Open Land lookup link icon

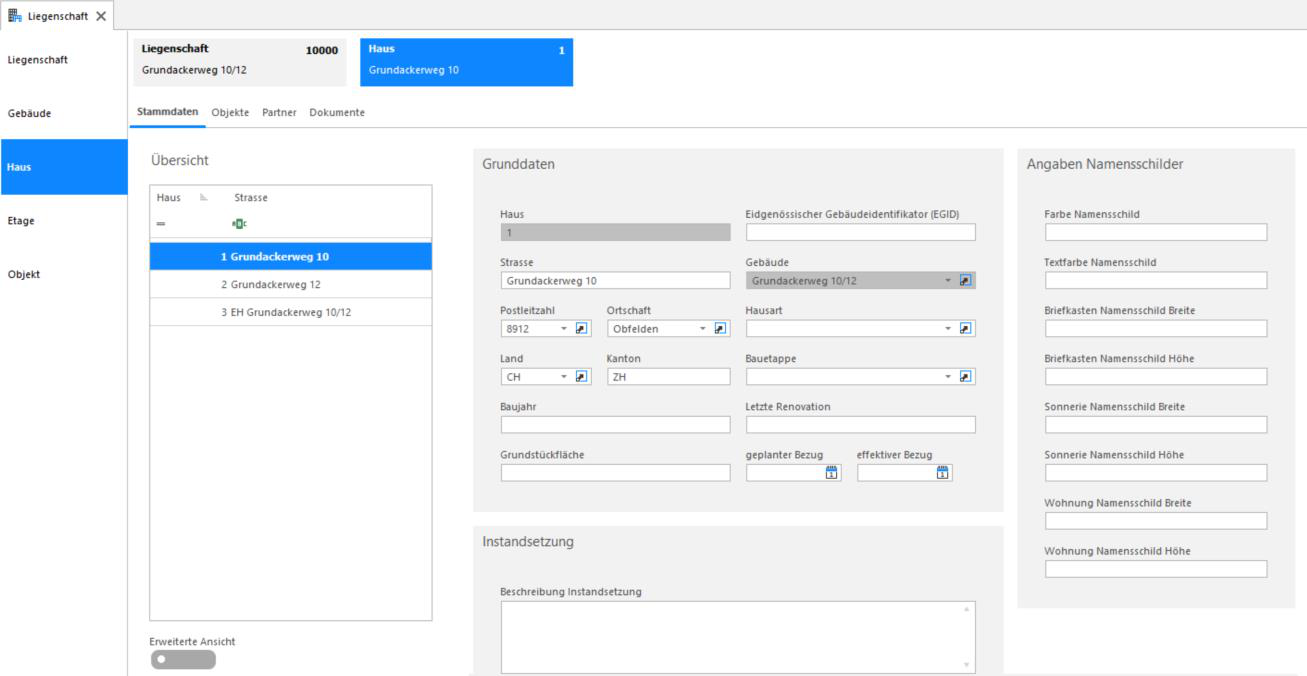pos(583,376)
